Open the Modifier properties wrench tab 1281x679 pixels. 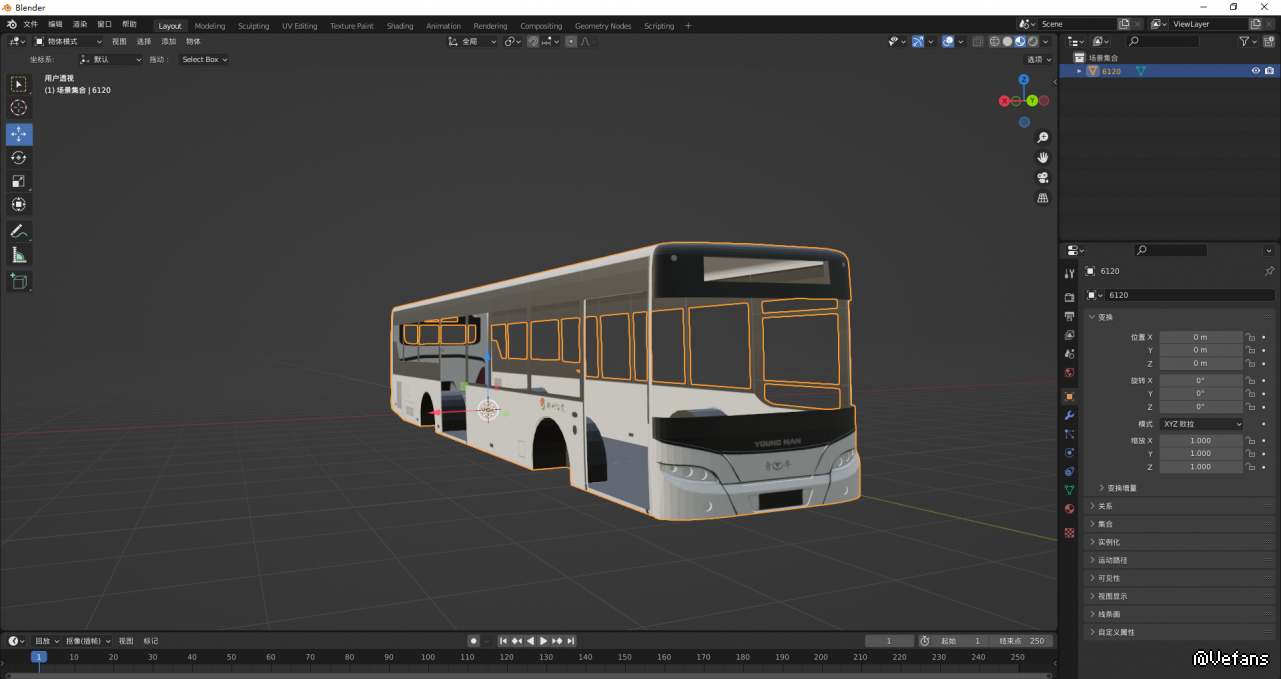click(x=1069, y=415)
